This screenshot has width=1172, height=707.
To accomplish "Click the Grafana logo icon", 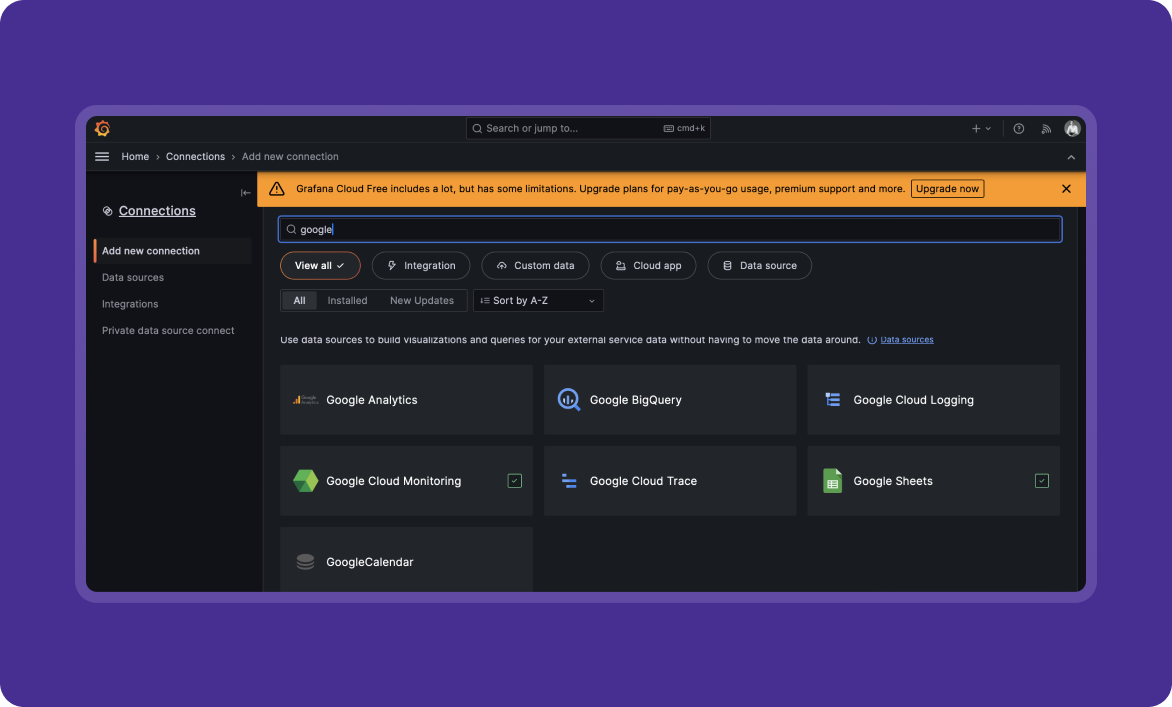I will pos(102,128).
